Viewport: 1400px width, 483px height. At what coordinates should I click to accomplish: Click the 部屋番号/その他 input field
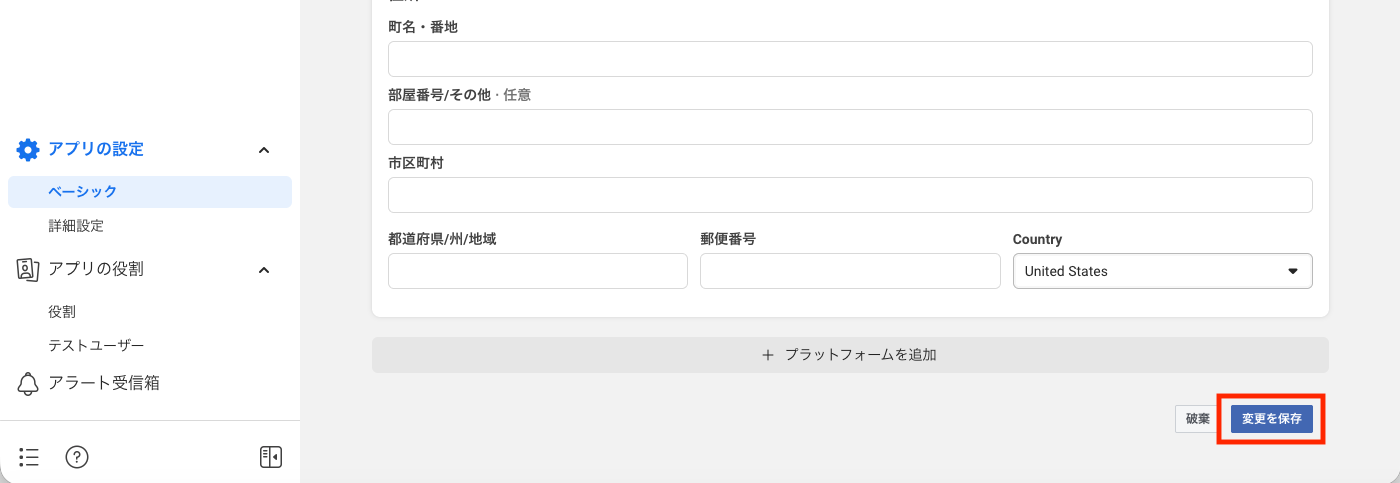coord(850,127)
